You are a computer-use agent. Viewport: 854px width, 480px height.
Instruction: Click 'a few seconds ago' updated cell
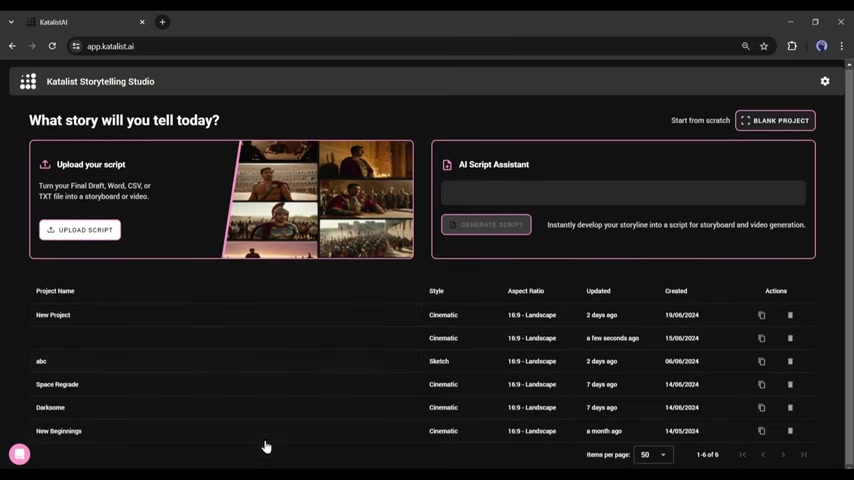(x=612, y=338)
